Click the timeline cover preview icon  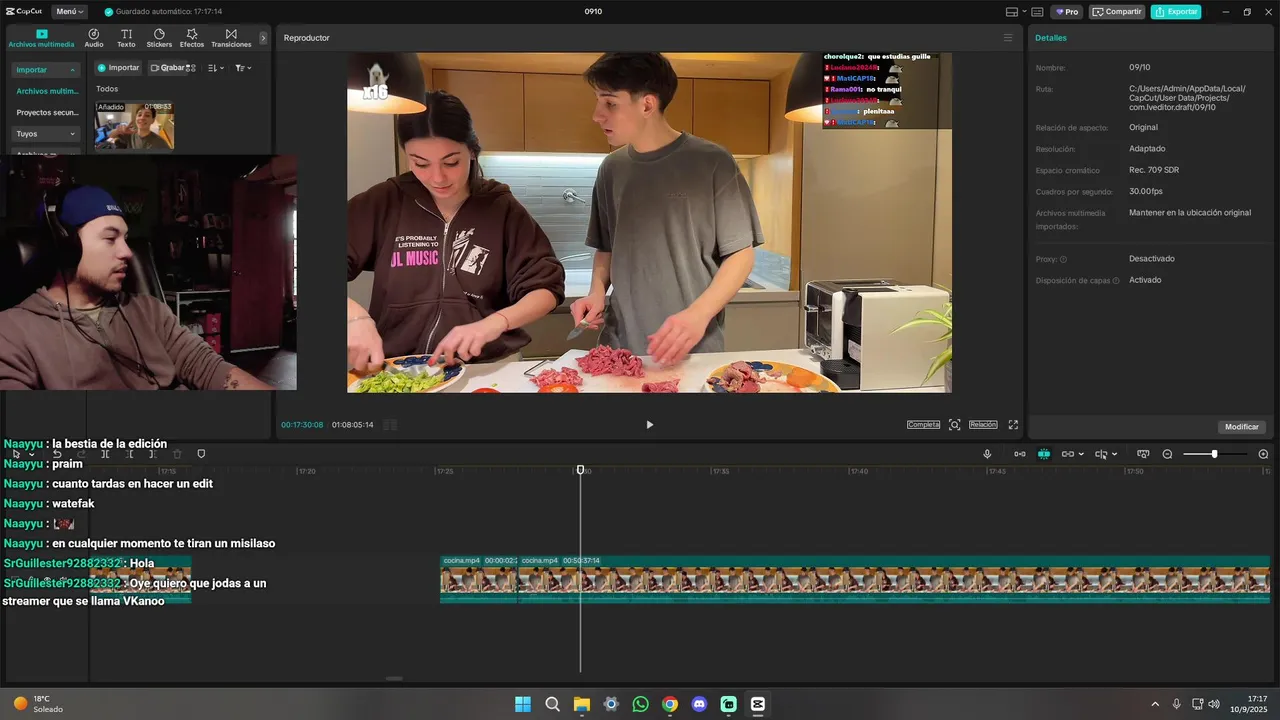point(1143,454)
